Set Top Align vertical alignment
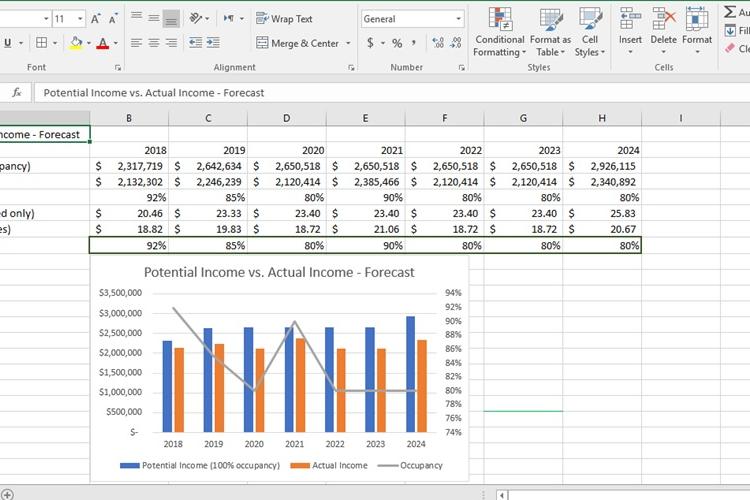The height and width of the screenshot is (500, 750). (x=136, y=17)
